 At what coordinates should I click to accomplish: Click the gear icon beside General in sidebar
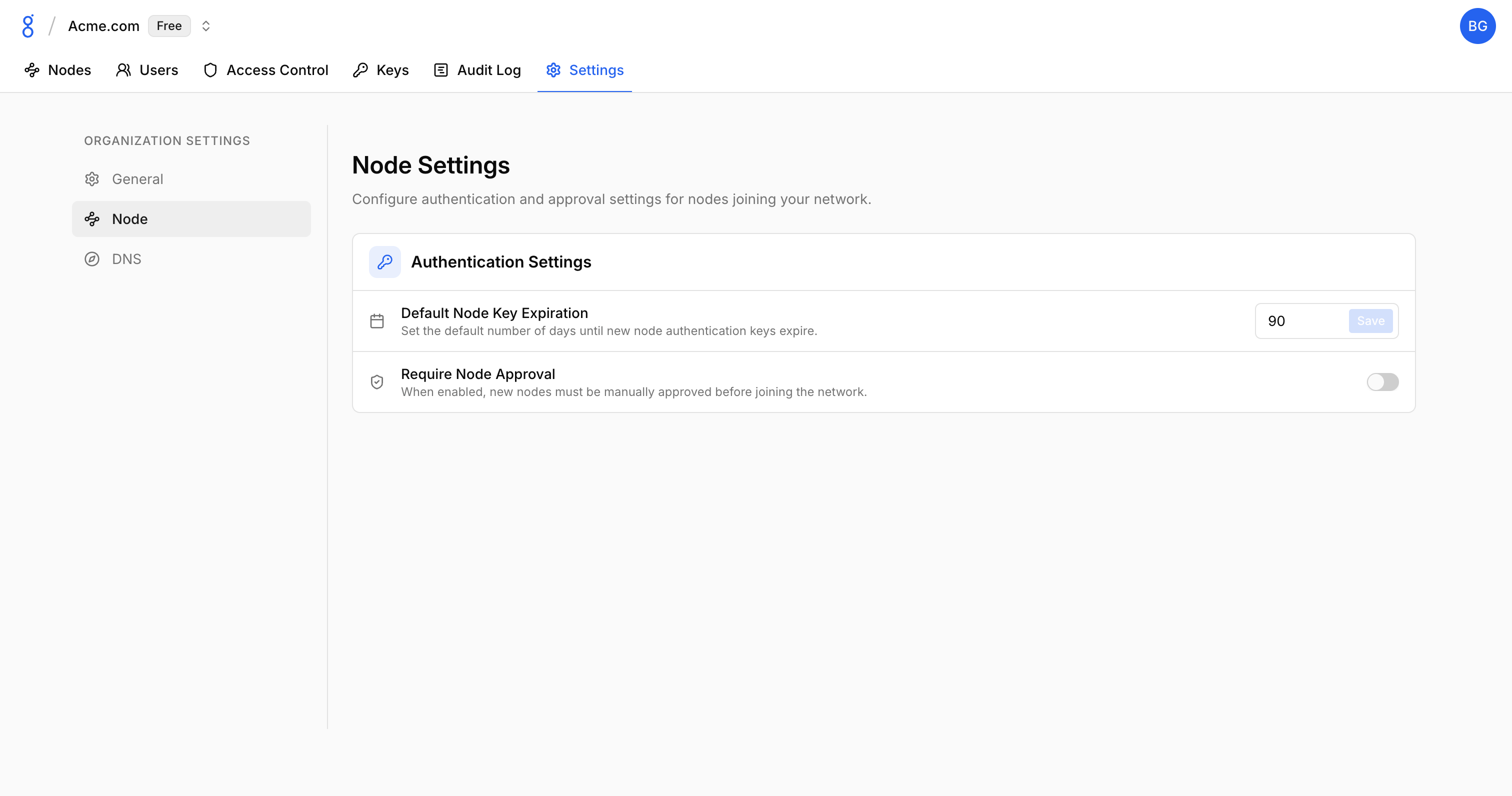[x=92, y=179]
